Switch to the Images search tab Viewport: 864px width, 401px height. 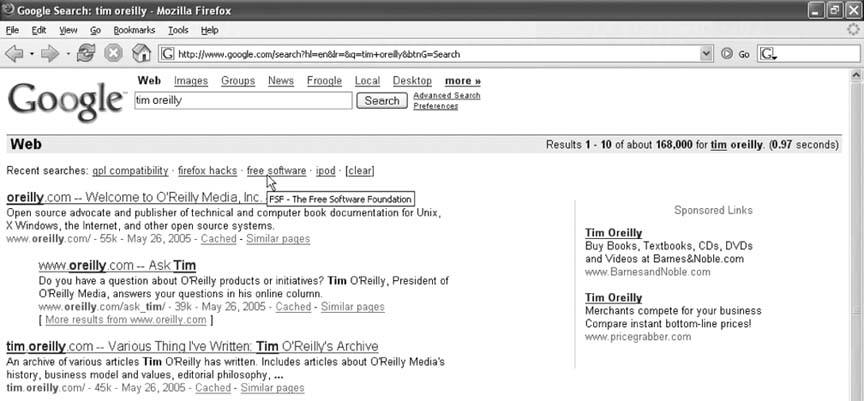[x=191, y=81]
